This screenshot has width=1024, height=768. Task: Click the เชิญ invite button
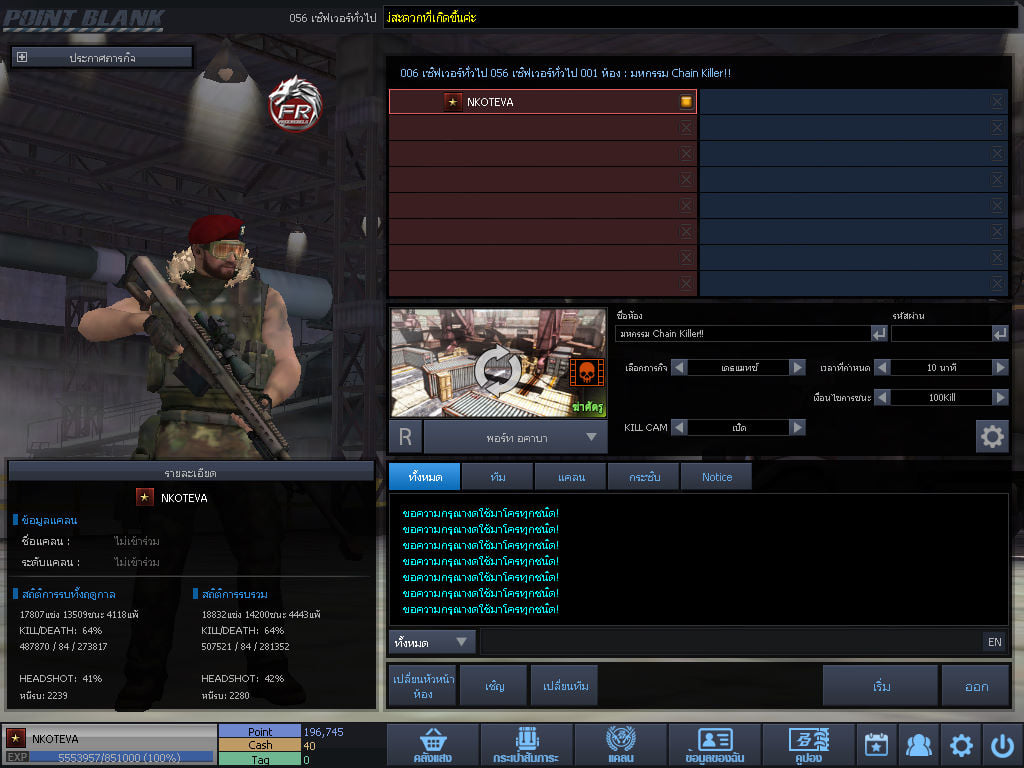tap(494, 686)
